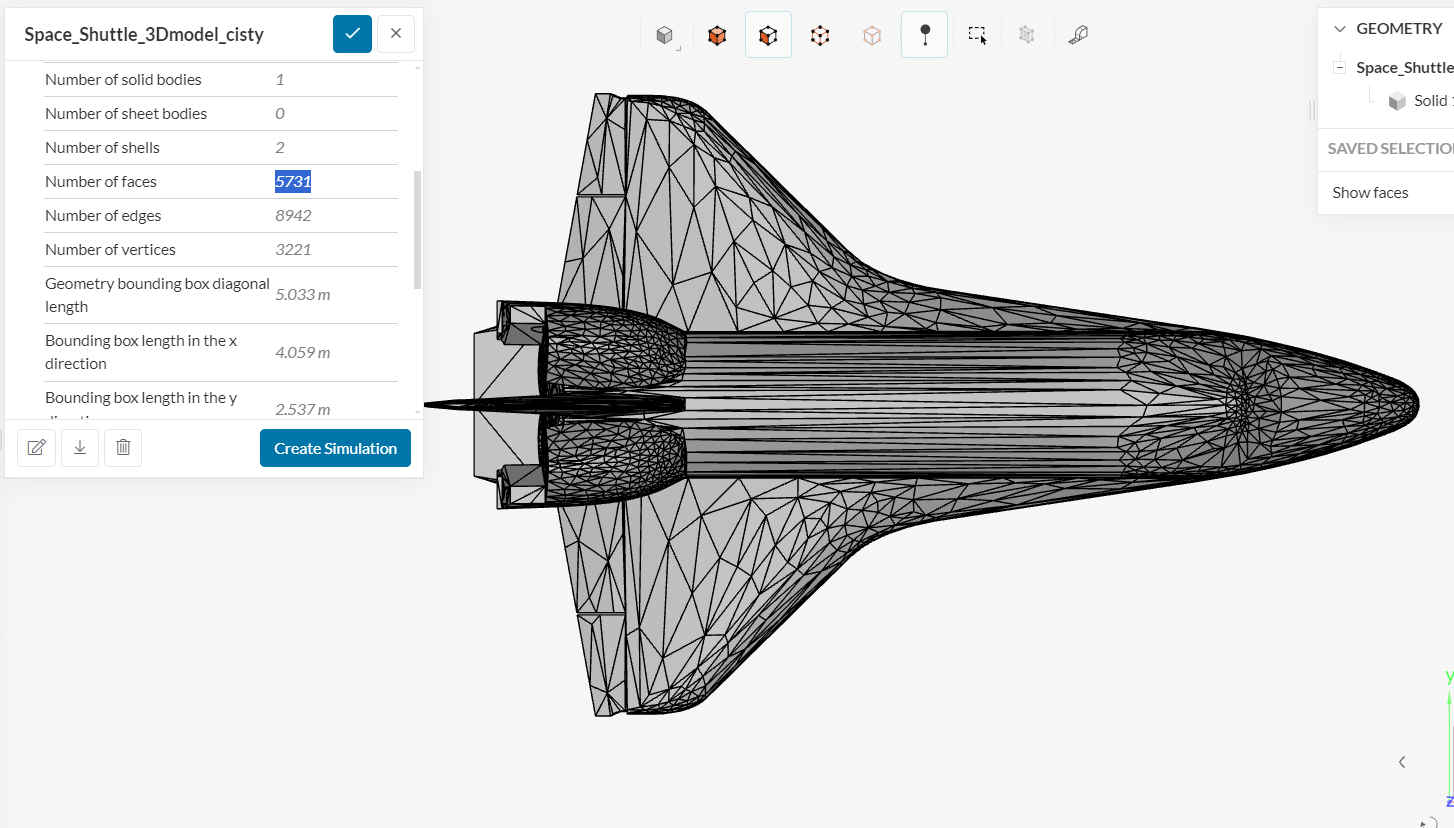Viewport: 1454px width, 828px height.
Task: Activate the probe point tool
Action: coord(924,34)
